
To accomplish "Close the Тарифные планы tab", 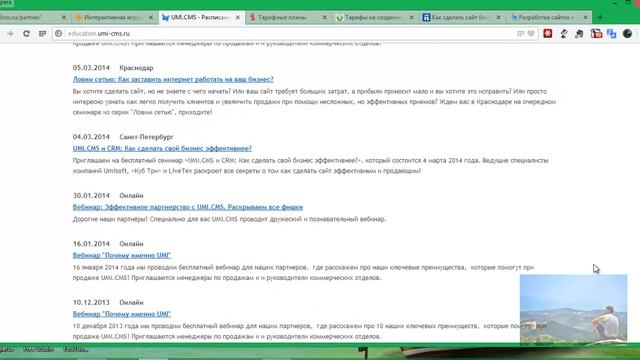I will [324, 18].
